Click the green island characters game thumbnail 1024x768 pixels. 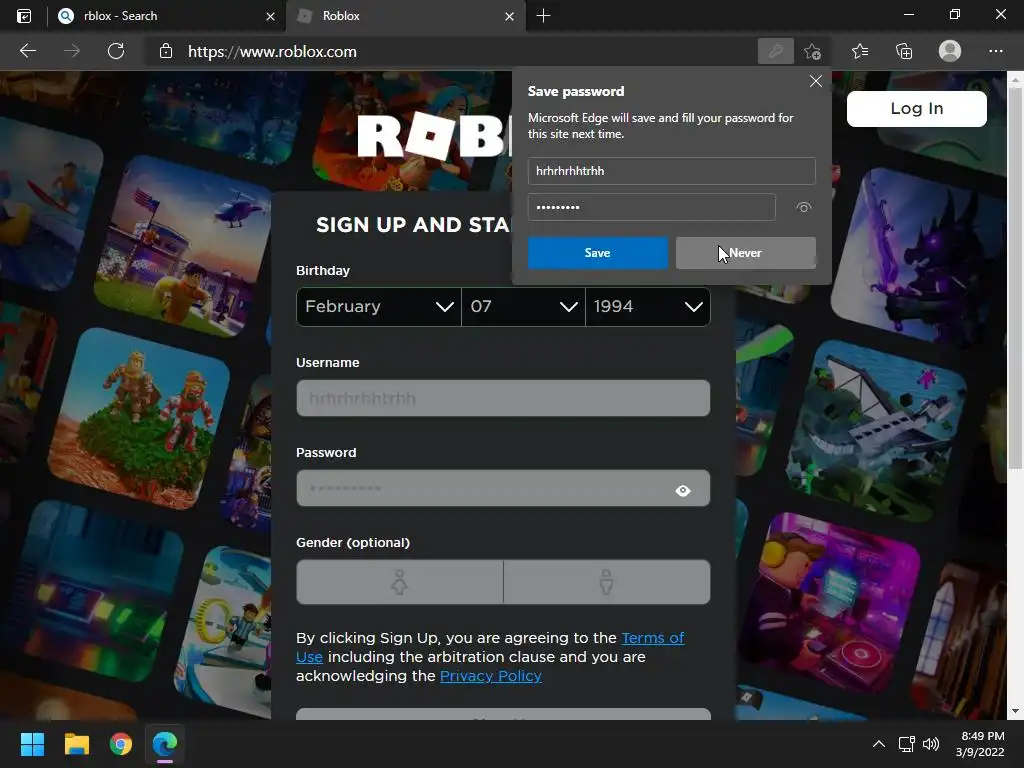click(x=139, y=420)
